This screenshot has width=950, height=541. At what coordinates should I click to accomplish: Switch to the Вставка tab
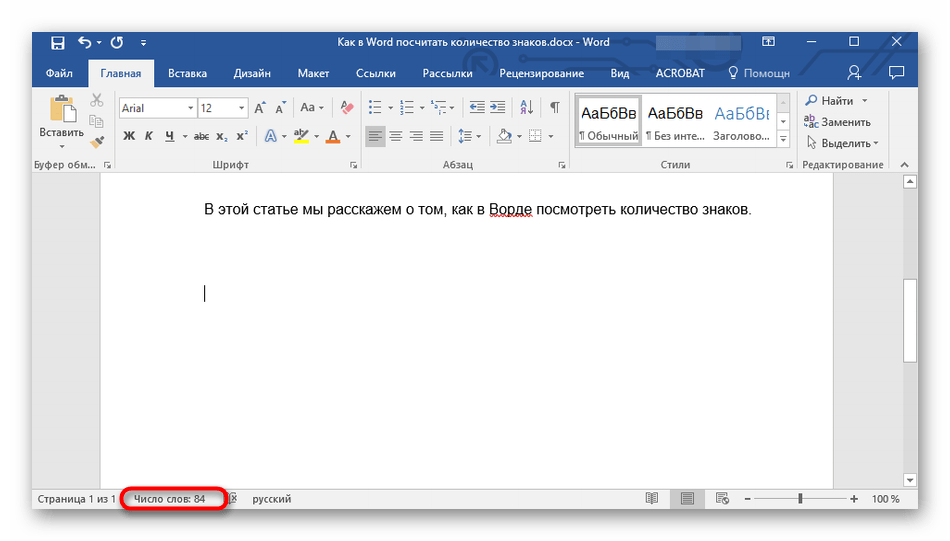187,73
